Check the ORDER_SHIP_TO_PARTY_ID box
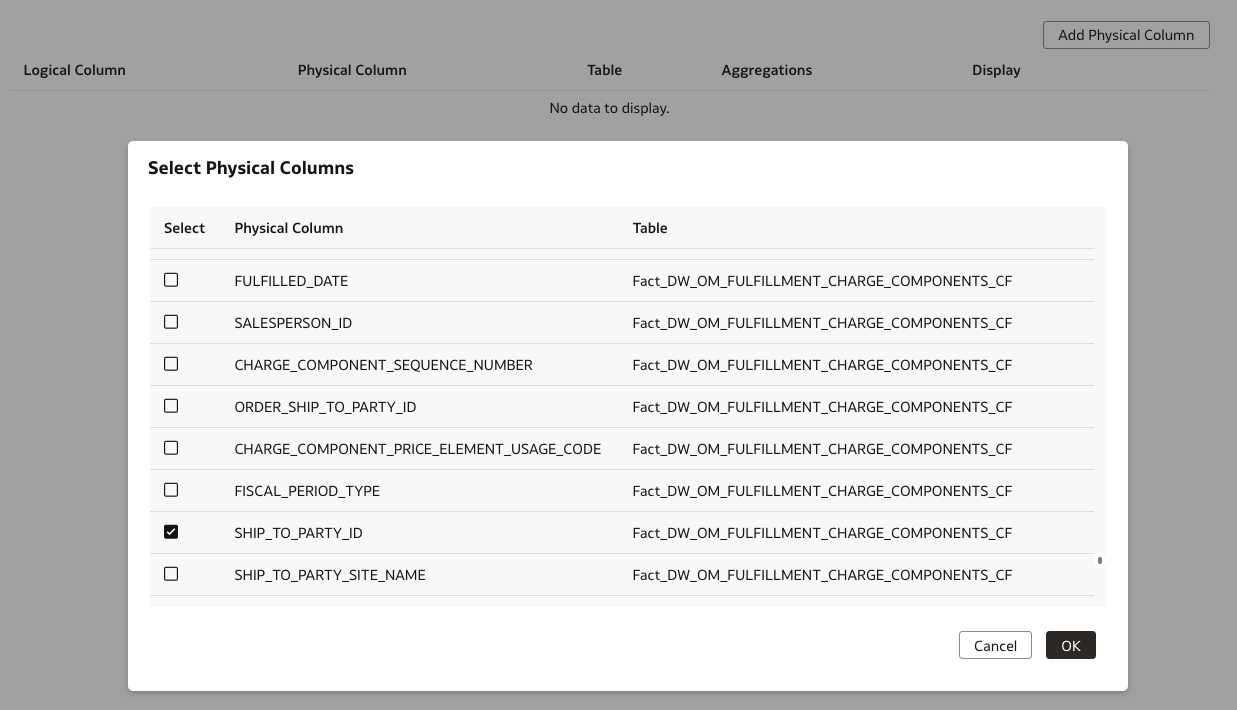This screenshot has width=1237, height=710. (170, 406)
